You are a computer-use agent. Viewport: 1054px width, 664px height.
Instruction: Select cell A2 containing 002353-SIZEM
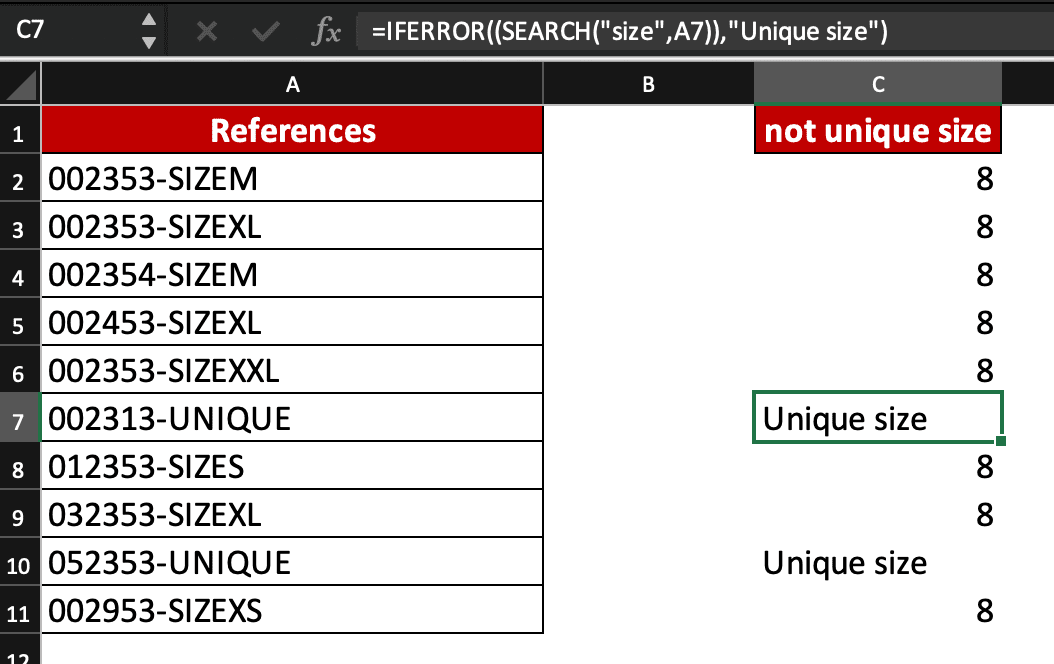[292, 178]
